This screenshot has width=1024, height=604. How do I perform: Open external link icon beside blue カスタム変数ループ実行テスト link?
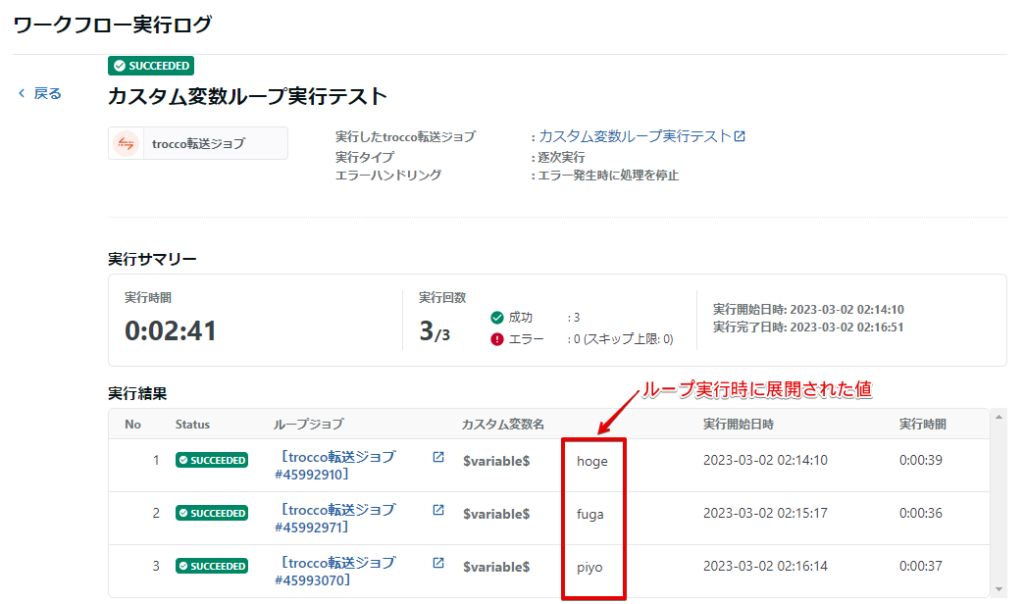[x=740, y=136]
